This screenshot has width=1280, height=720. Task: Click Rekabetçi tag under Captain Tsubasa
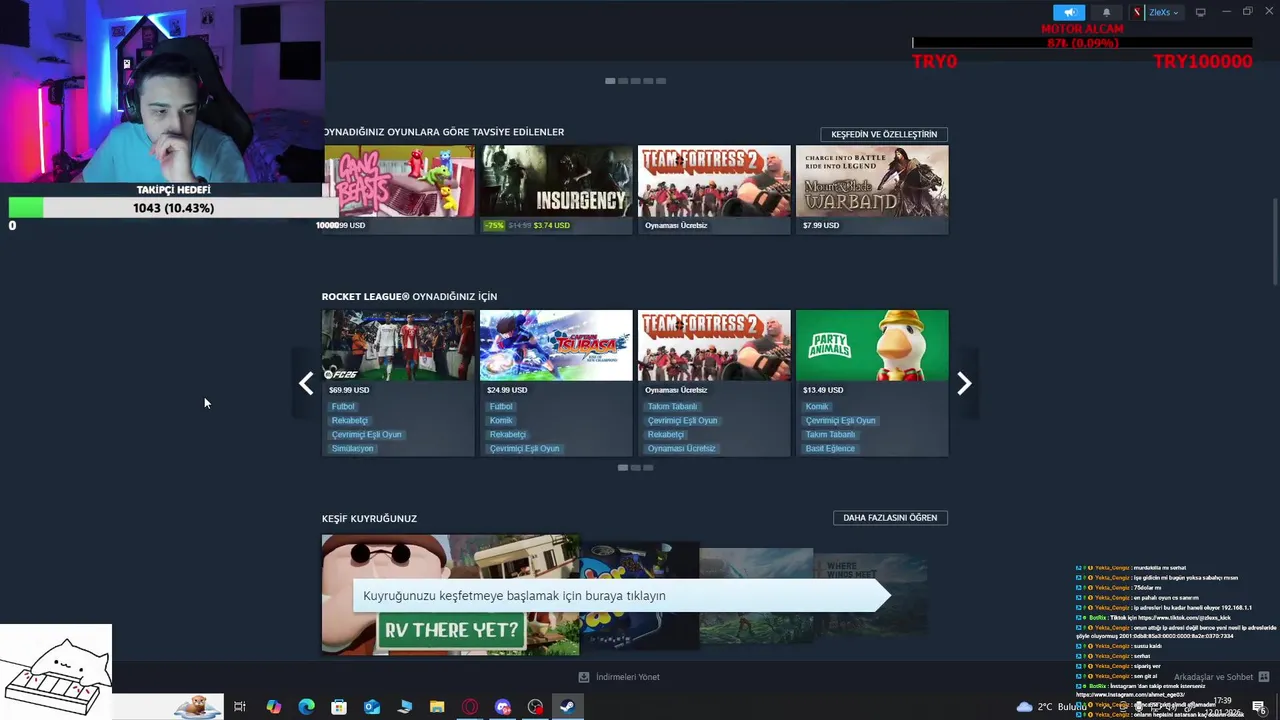click(507, 435)
